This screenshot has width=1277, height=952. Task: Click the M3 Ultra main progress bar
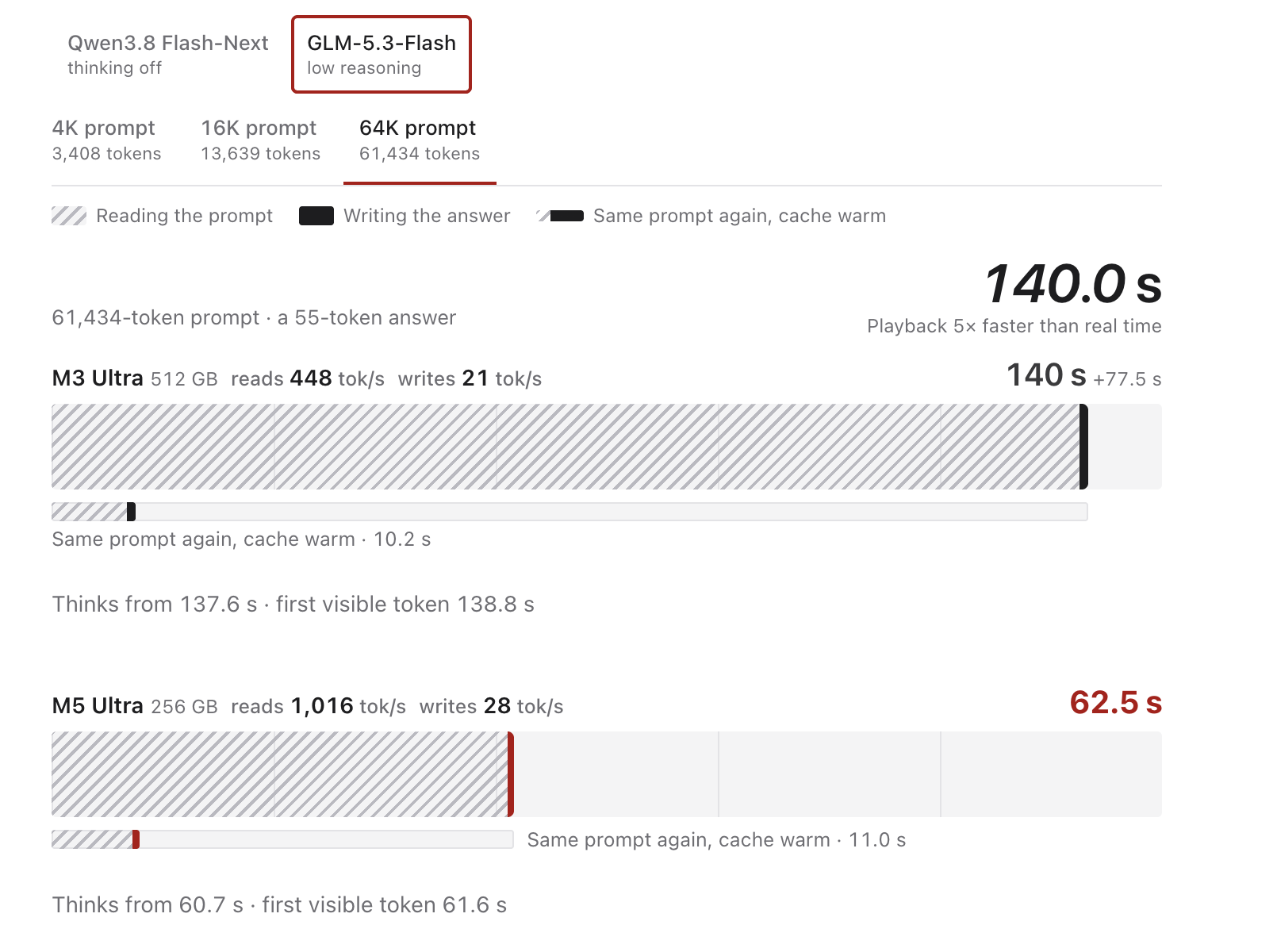607,447
